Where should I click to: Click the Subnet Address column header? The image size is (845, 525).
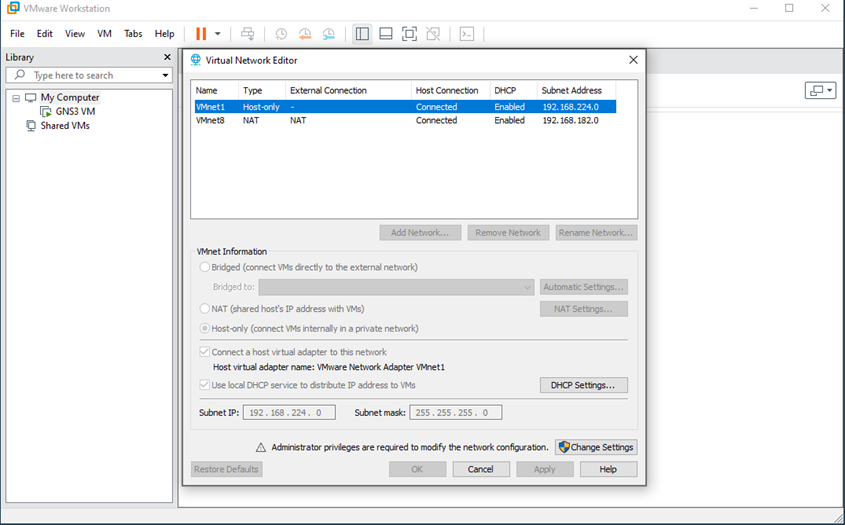(x=576, y=90)
